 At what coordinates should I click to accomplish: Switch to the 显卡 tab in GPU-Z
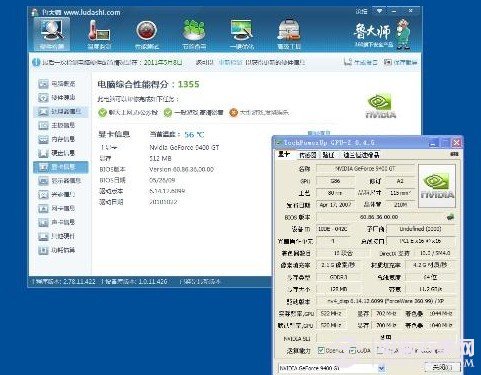(284, 154)
